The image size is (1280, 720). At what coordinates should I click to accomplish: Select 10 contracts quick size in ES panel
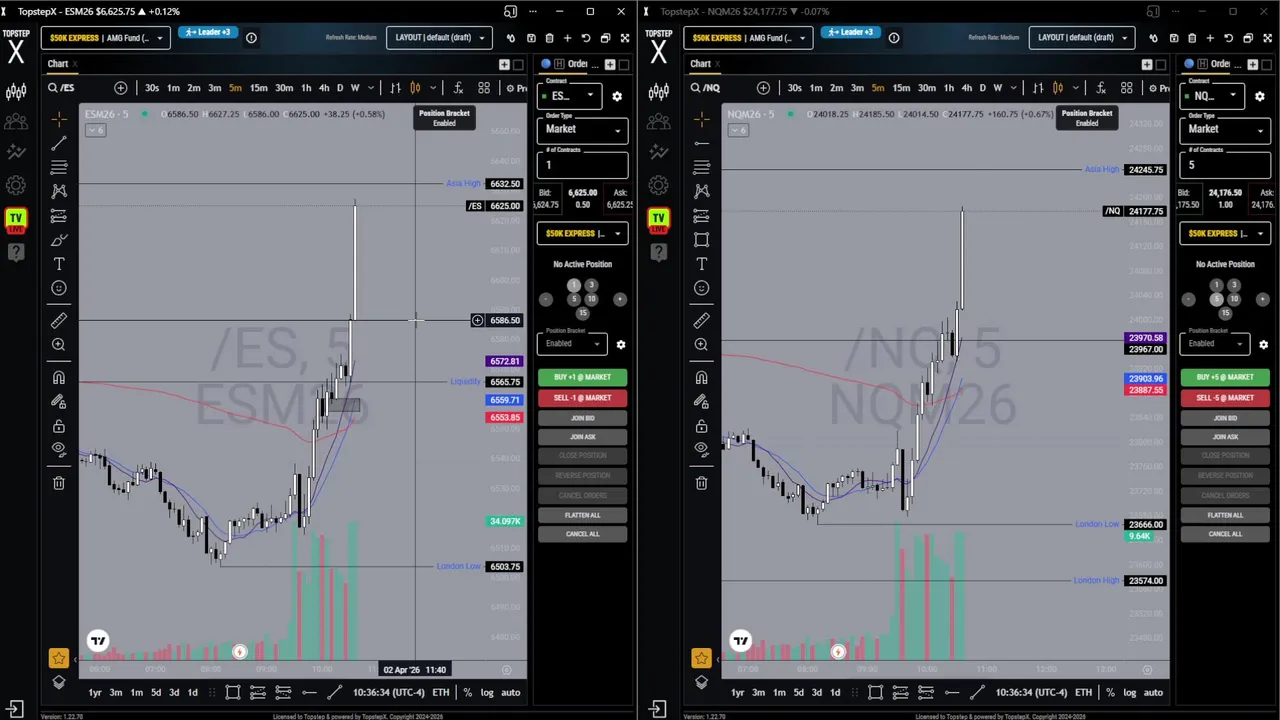pyautogui.click(x=591, y=299)
